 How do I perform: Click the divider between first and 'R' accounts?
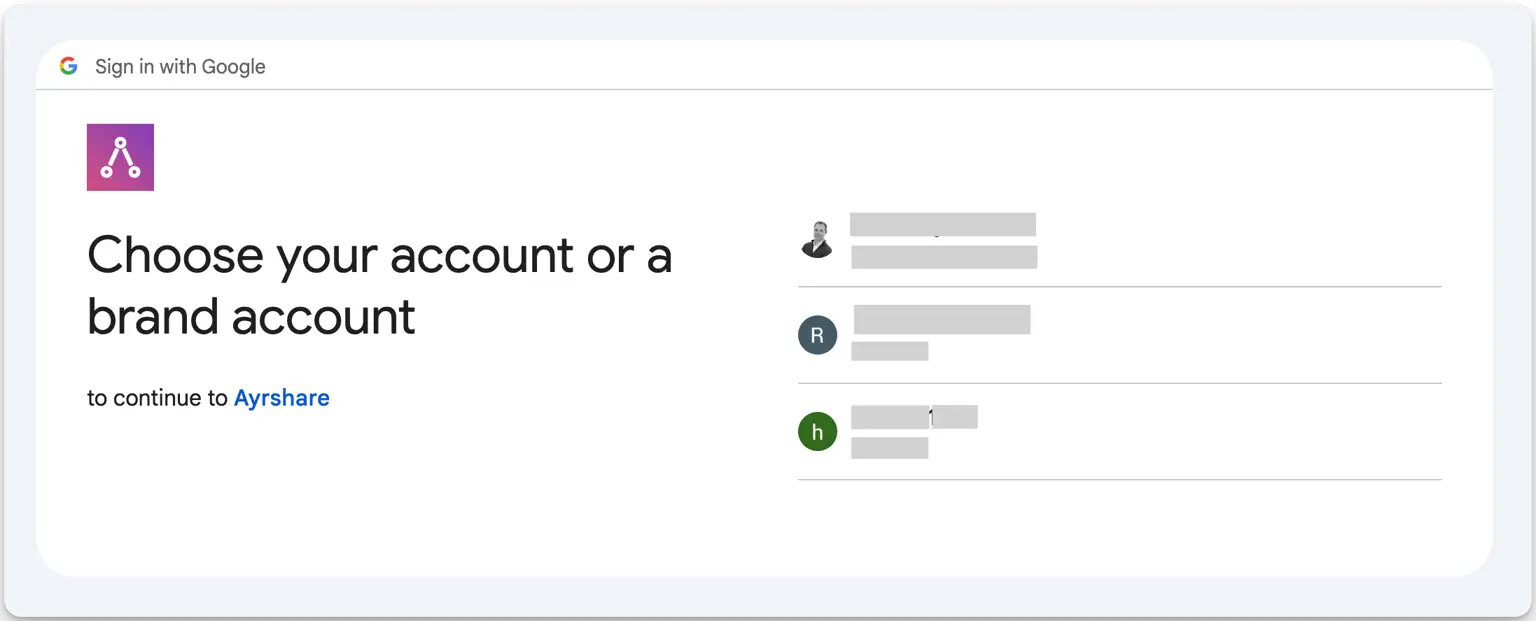tap(1119, 287)
